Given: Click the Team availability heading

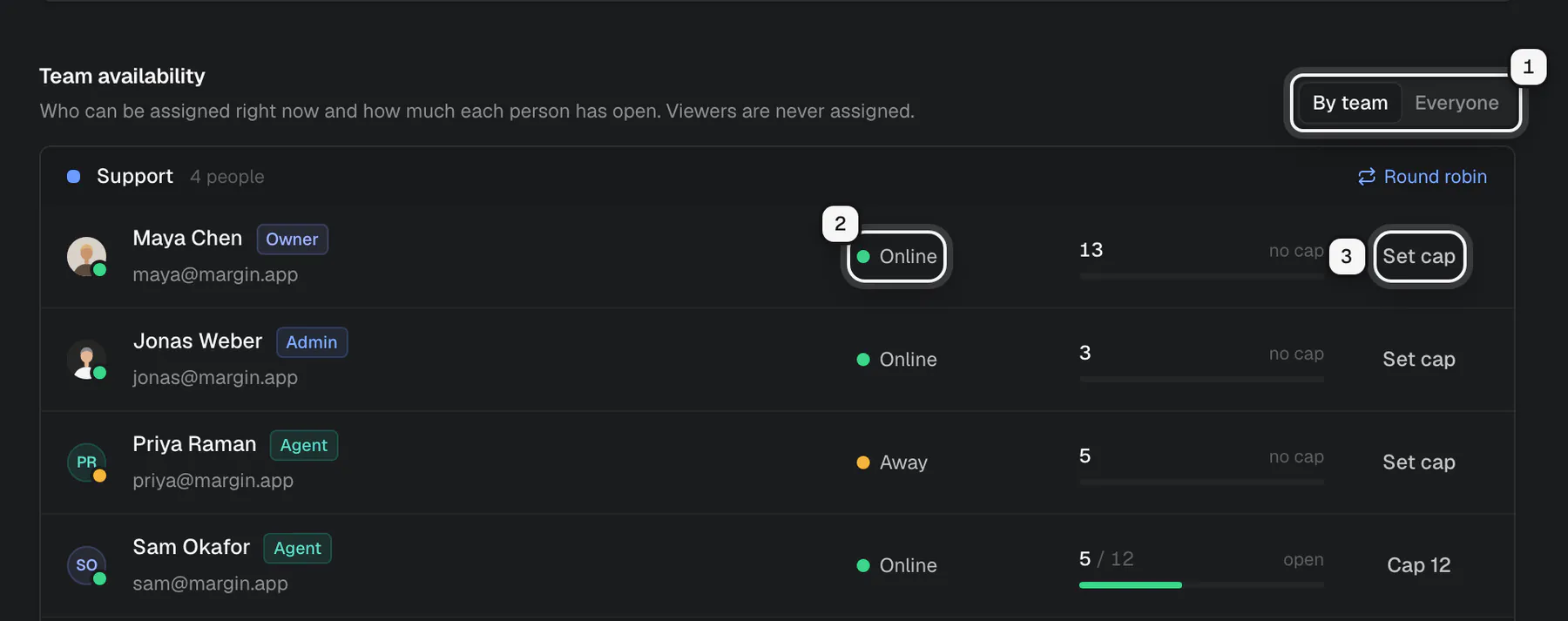Looking at the screenshot, I should click(122, 76).
